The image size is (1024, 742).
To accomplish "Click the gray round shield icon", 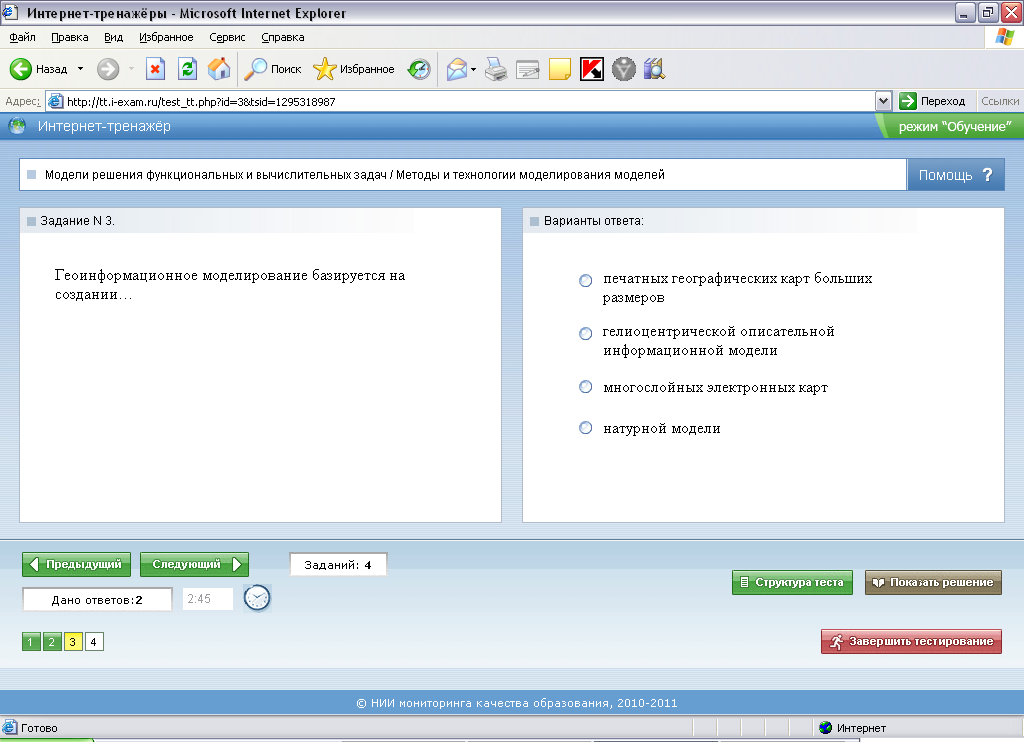I will (x=624, y=69).
